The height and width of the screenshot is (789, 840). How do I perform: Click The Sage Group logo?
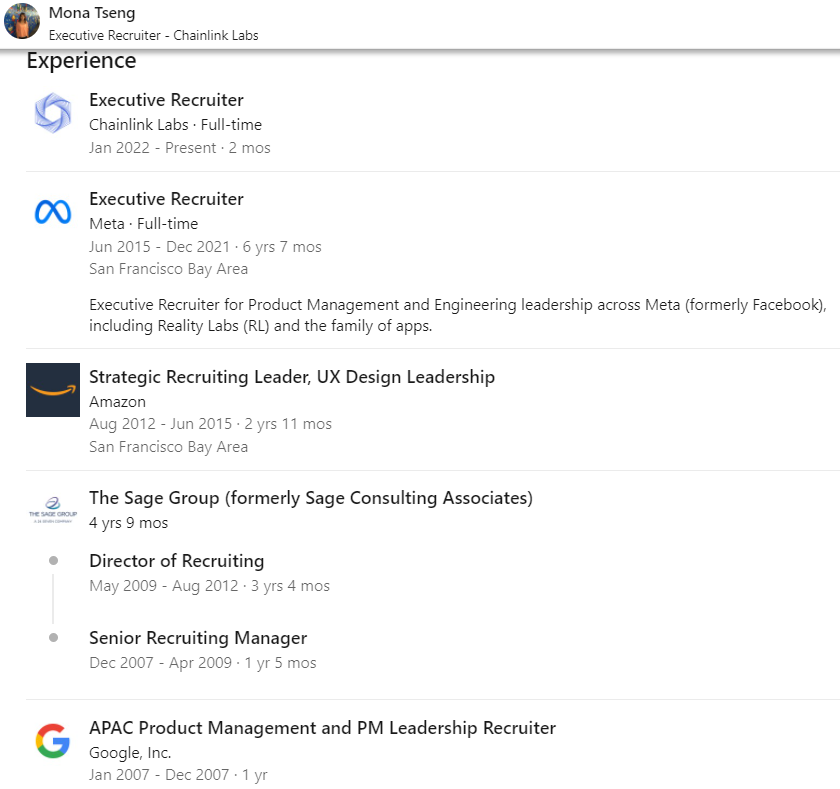(52, 510)
